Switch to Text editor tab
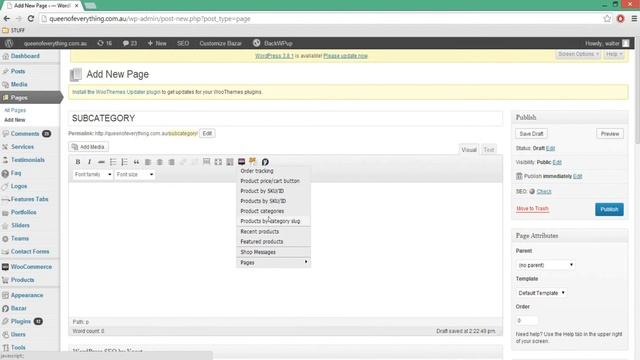The height and width of the screenshot is (360, 640). 489,149
